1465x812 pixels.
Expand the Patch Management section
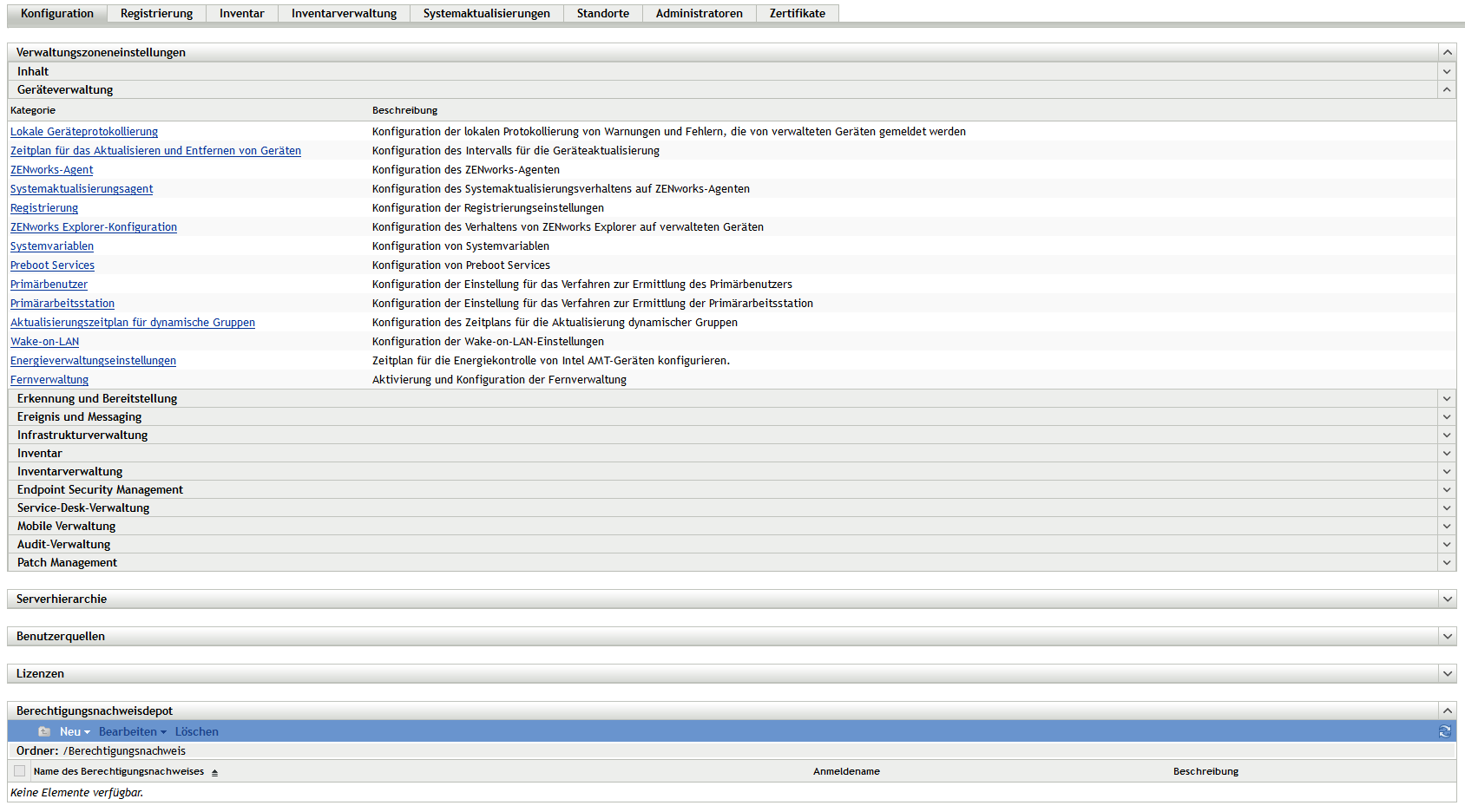pyautogui.click(x=1447, y=562)
